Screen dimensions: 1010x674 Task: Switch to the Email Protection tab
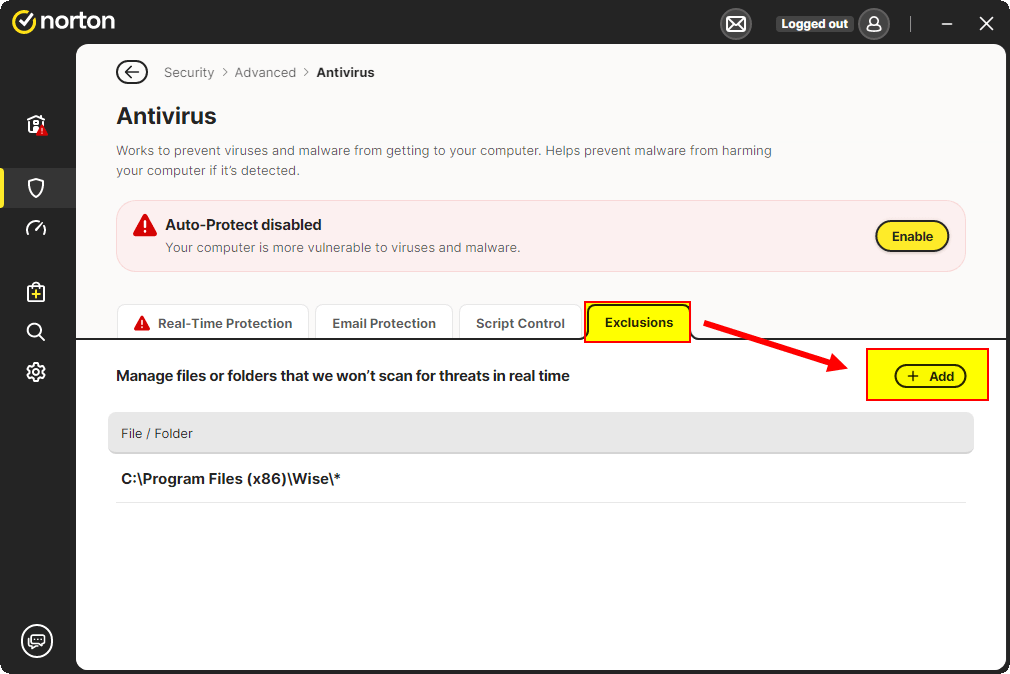click(384, 322)
